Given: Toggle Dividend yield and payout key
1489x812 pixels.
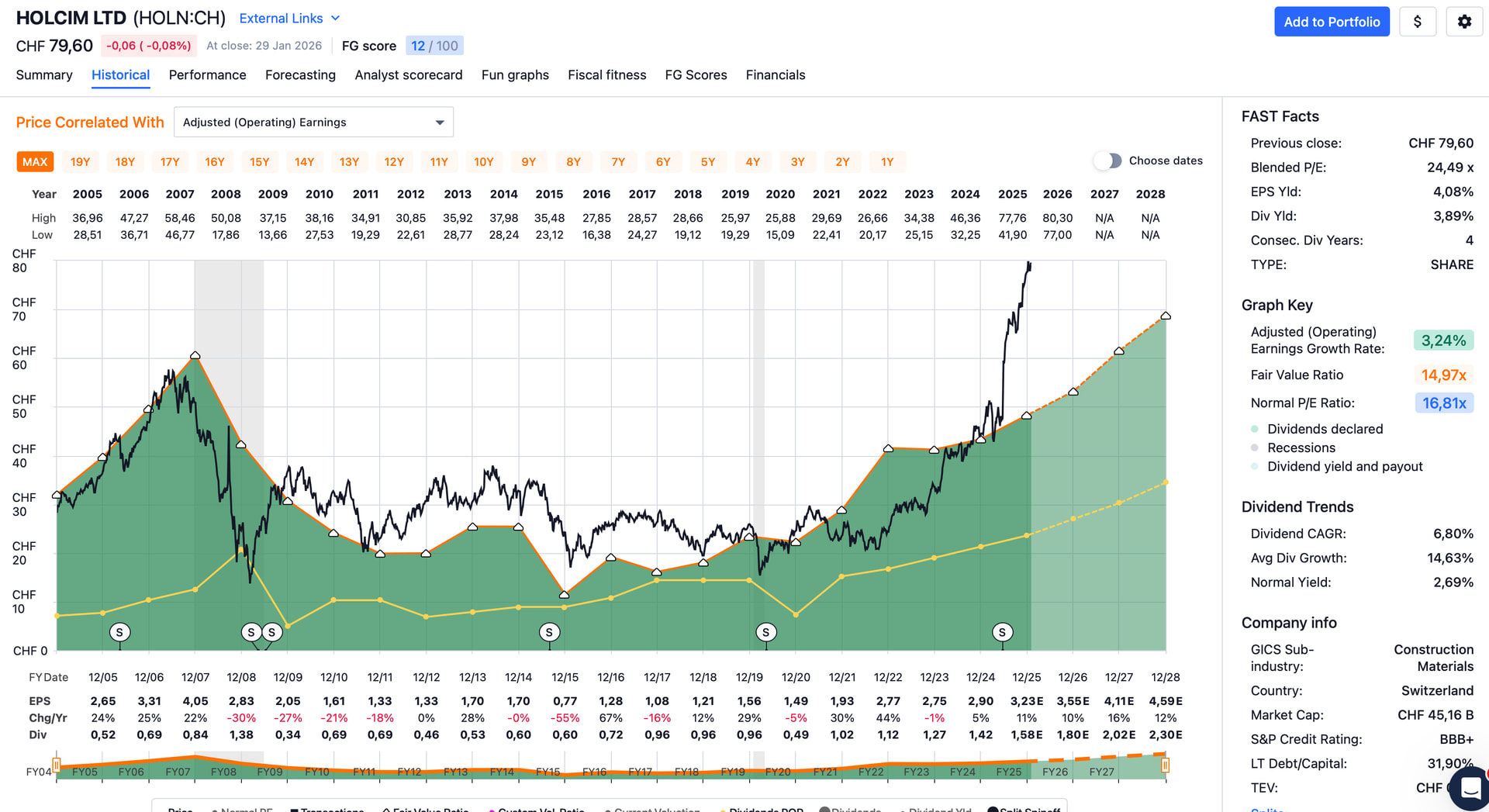Looking at the screenshot, I should point(1344,466).
